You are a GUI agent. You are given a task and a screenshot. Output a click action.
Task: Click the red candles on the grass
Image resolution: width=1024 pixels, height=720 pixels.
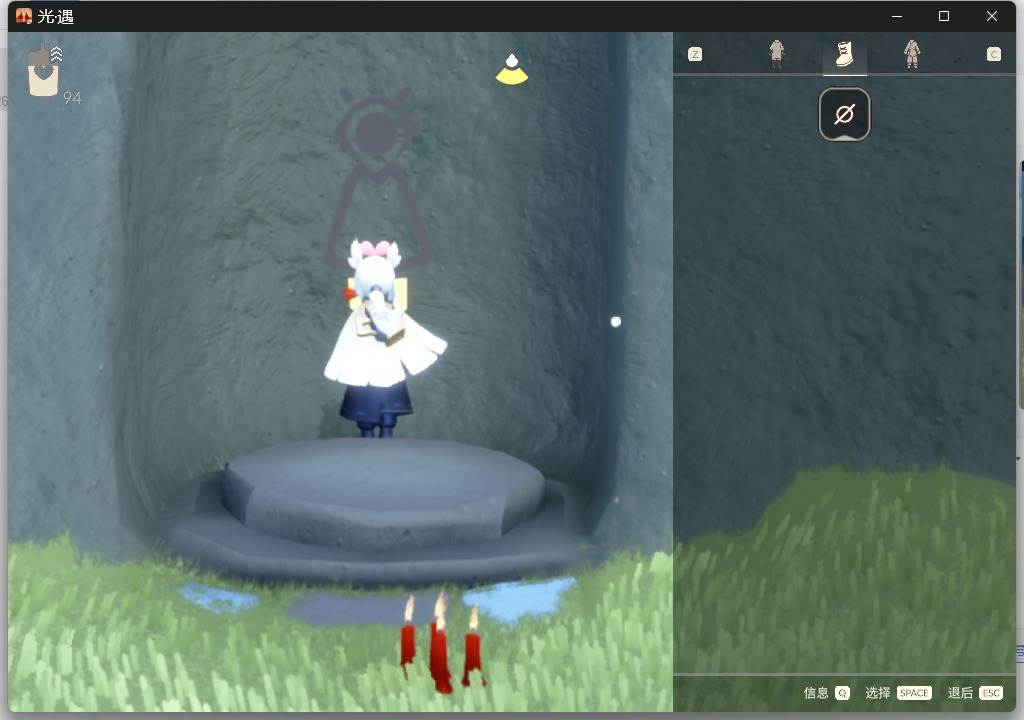point(443,644)
